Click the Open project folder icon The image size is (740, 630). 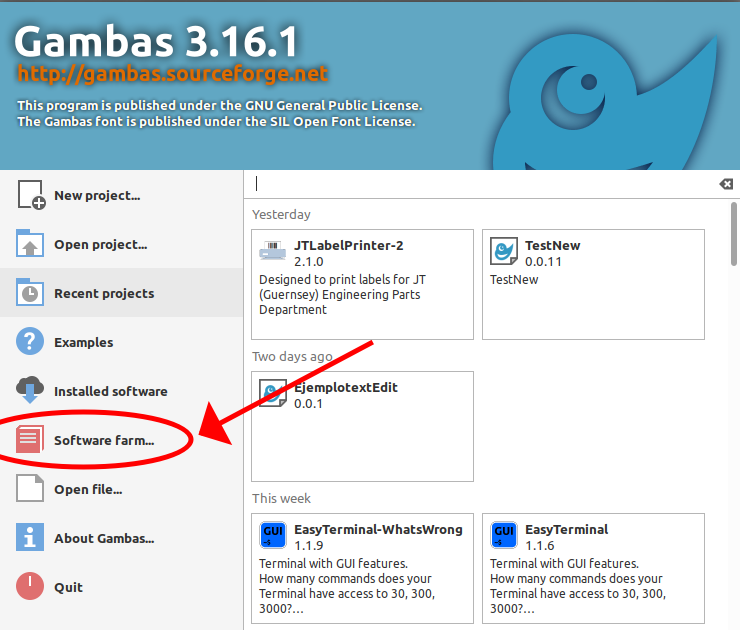click(x=30, y=244)
